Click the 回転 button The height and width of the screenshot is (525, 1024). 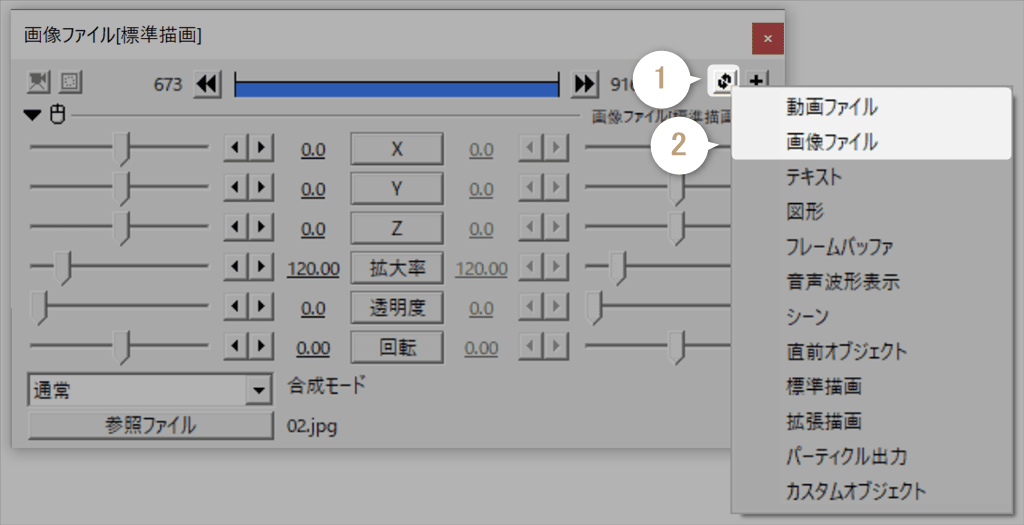coord(397,347)
